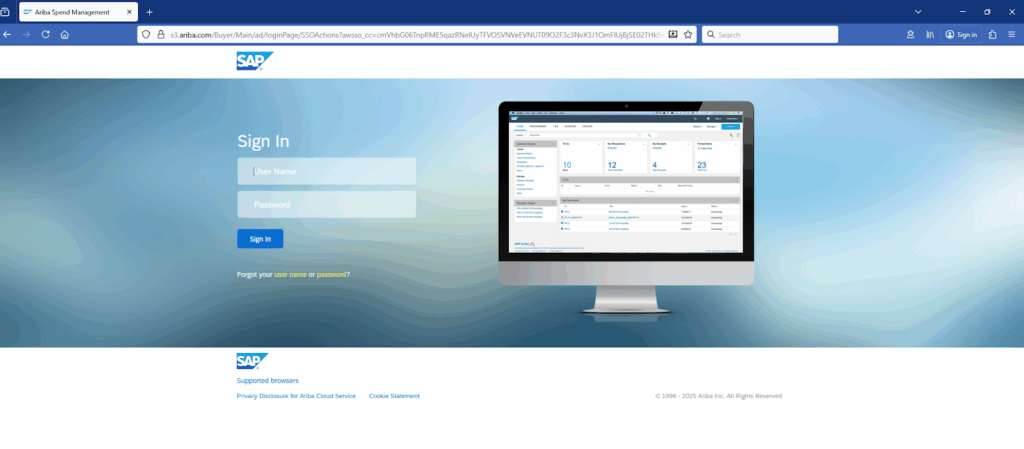
Task: Go to the browser Home icon
Action: [x=64, y=34]
